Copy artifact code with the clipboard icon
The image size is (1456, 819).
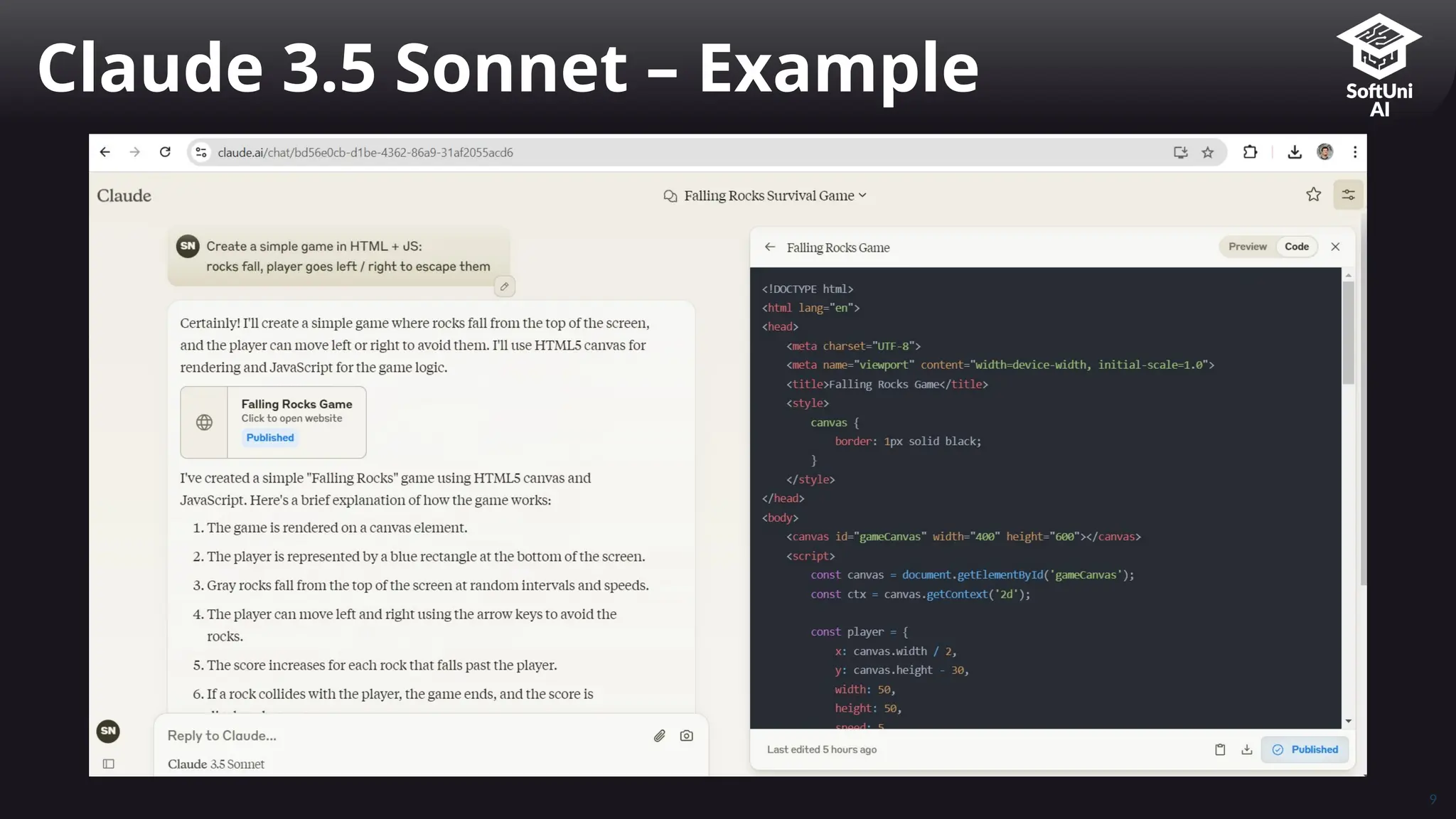click(x=1220, y=749)
